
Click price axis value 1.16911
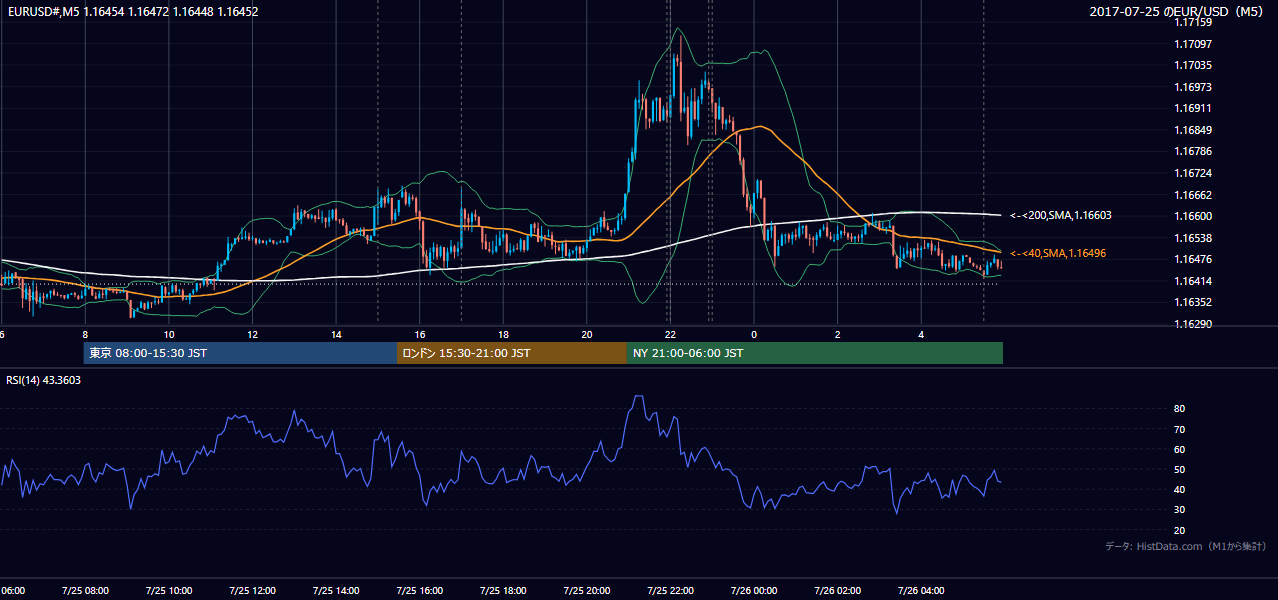1194,108
